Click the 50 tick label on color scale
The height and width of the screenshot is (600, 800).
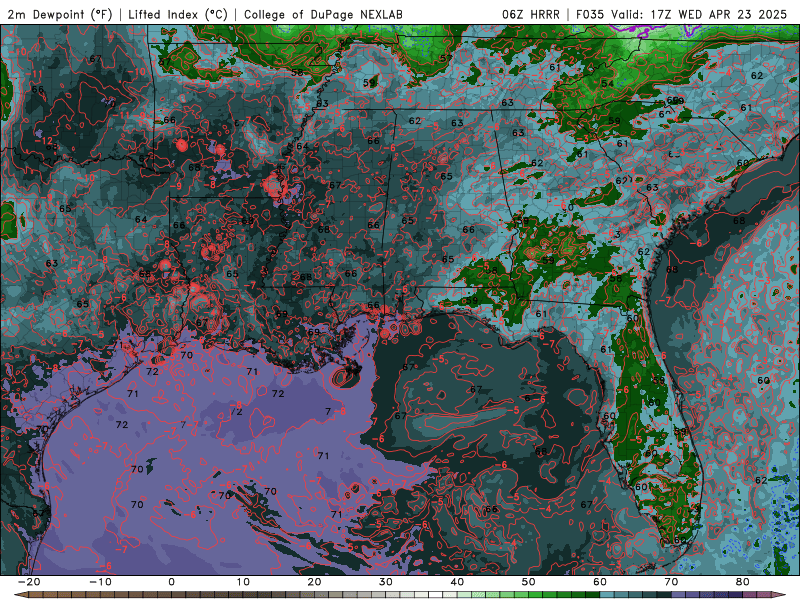(529, 582)
